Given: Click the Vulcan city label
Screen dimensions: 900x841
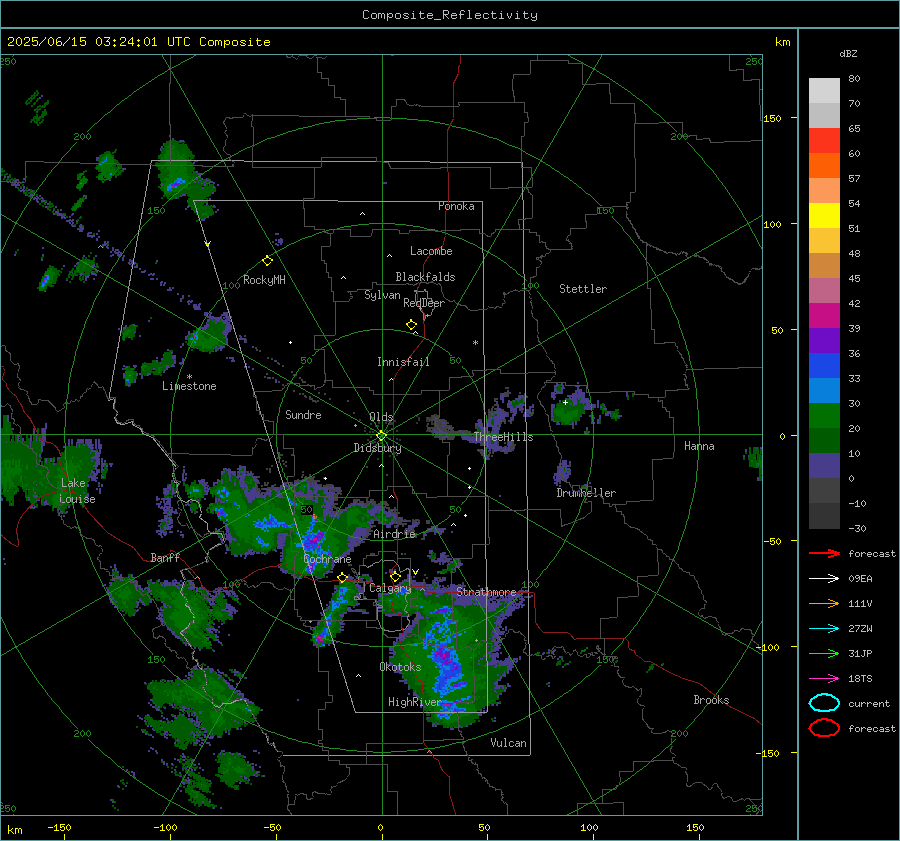Looking at the screenshot, I should pos(508,743).
